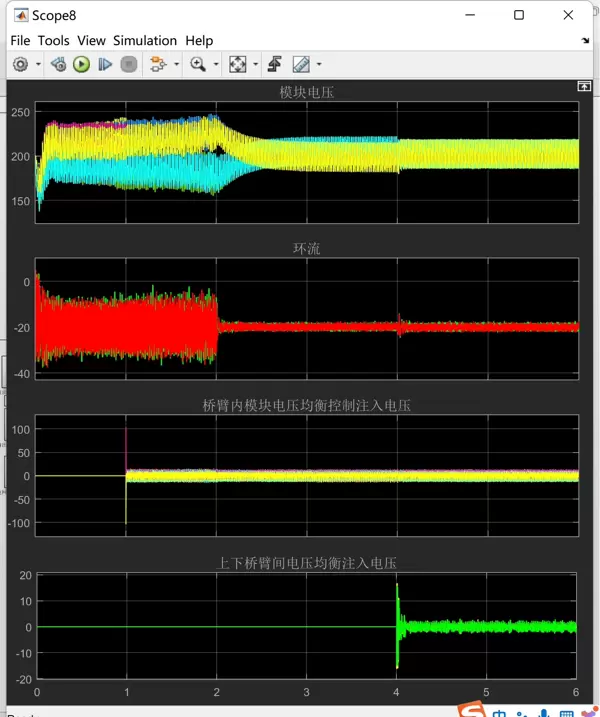Expand the Configuration Properties dropdown arrow
The image size is (600, 717).
point(38,64)
